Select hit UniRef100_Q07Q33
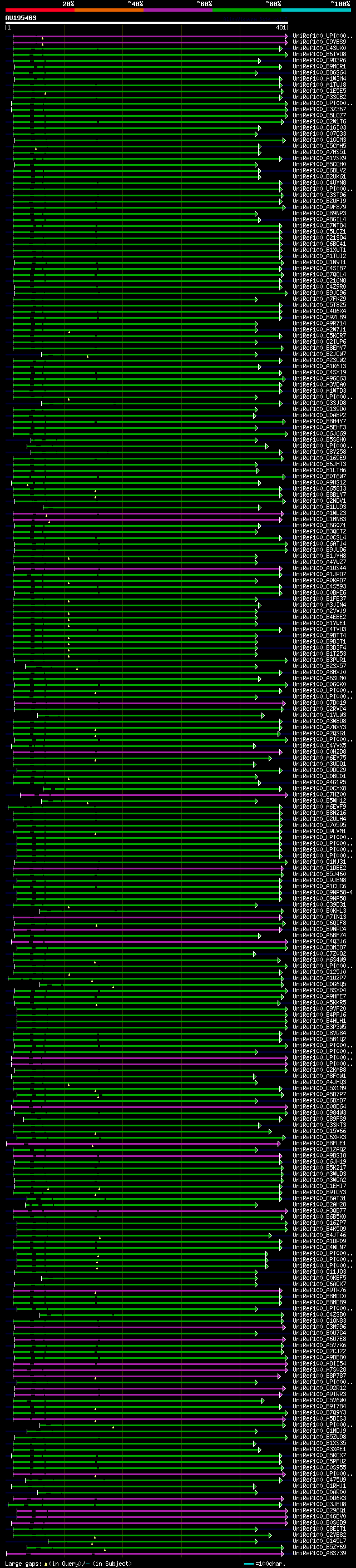 [x=319, y=134]
